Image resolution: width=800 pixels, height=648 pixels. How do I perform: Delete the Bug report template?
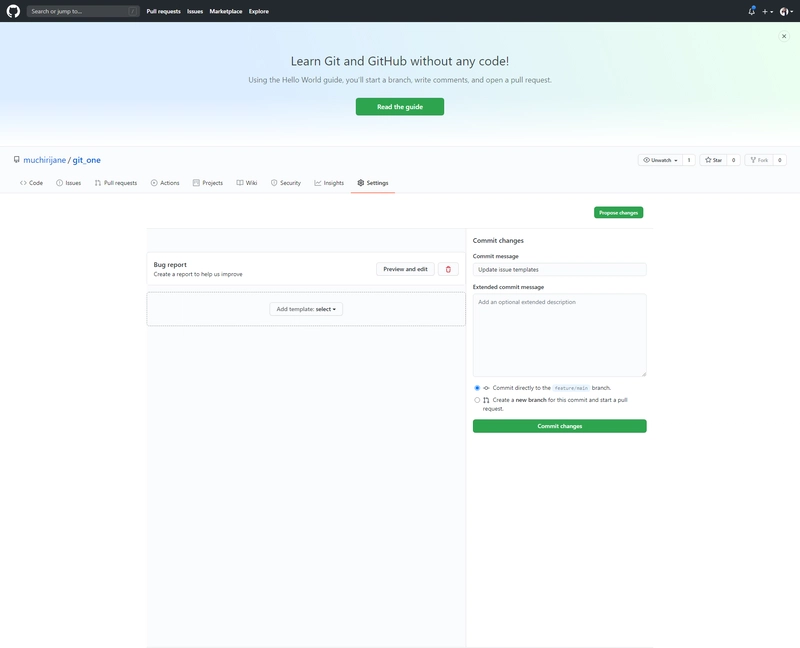tap(448, 269)
